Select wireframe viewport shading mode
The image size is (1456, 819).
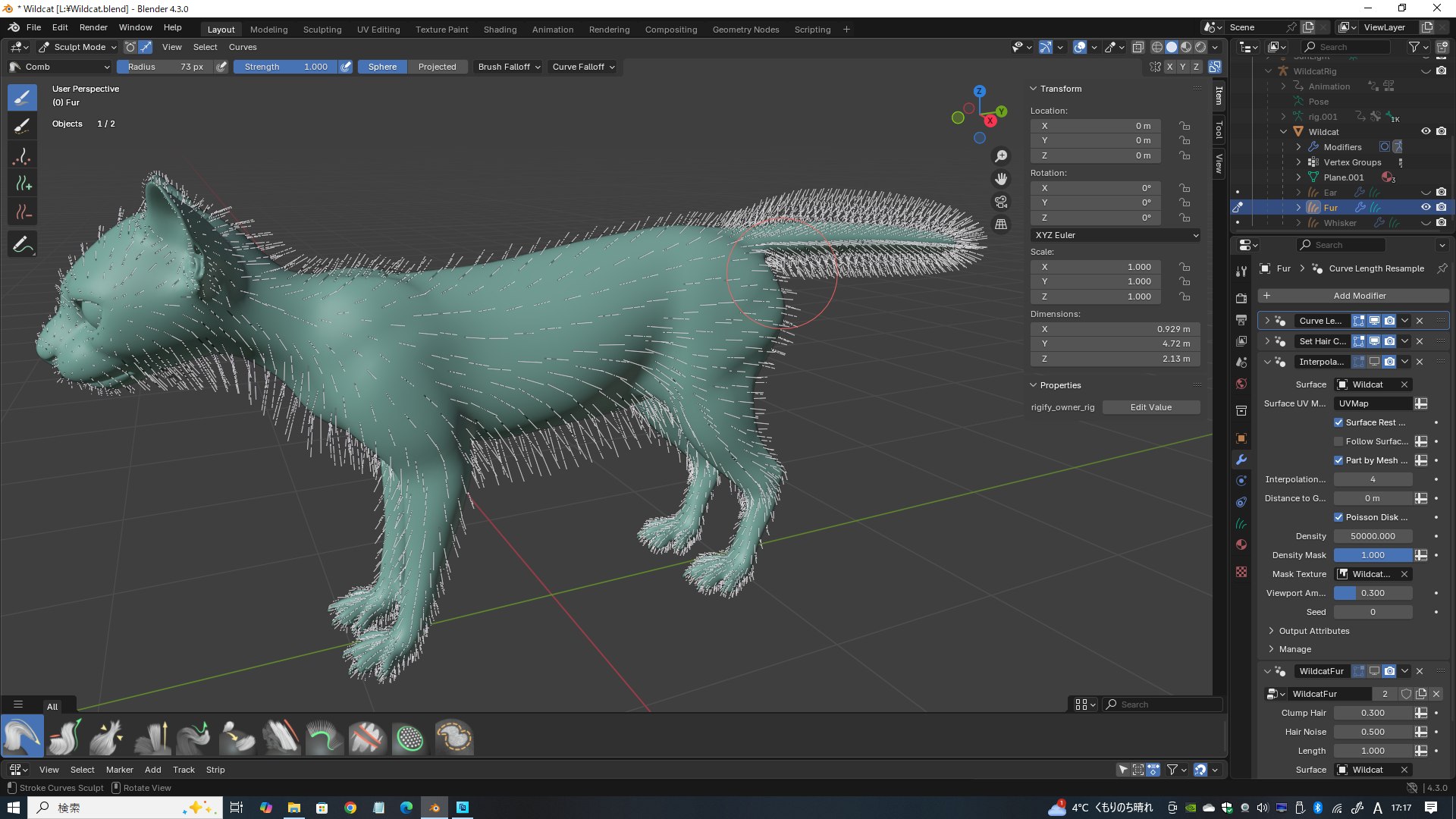[x=1157, y=47]
